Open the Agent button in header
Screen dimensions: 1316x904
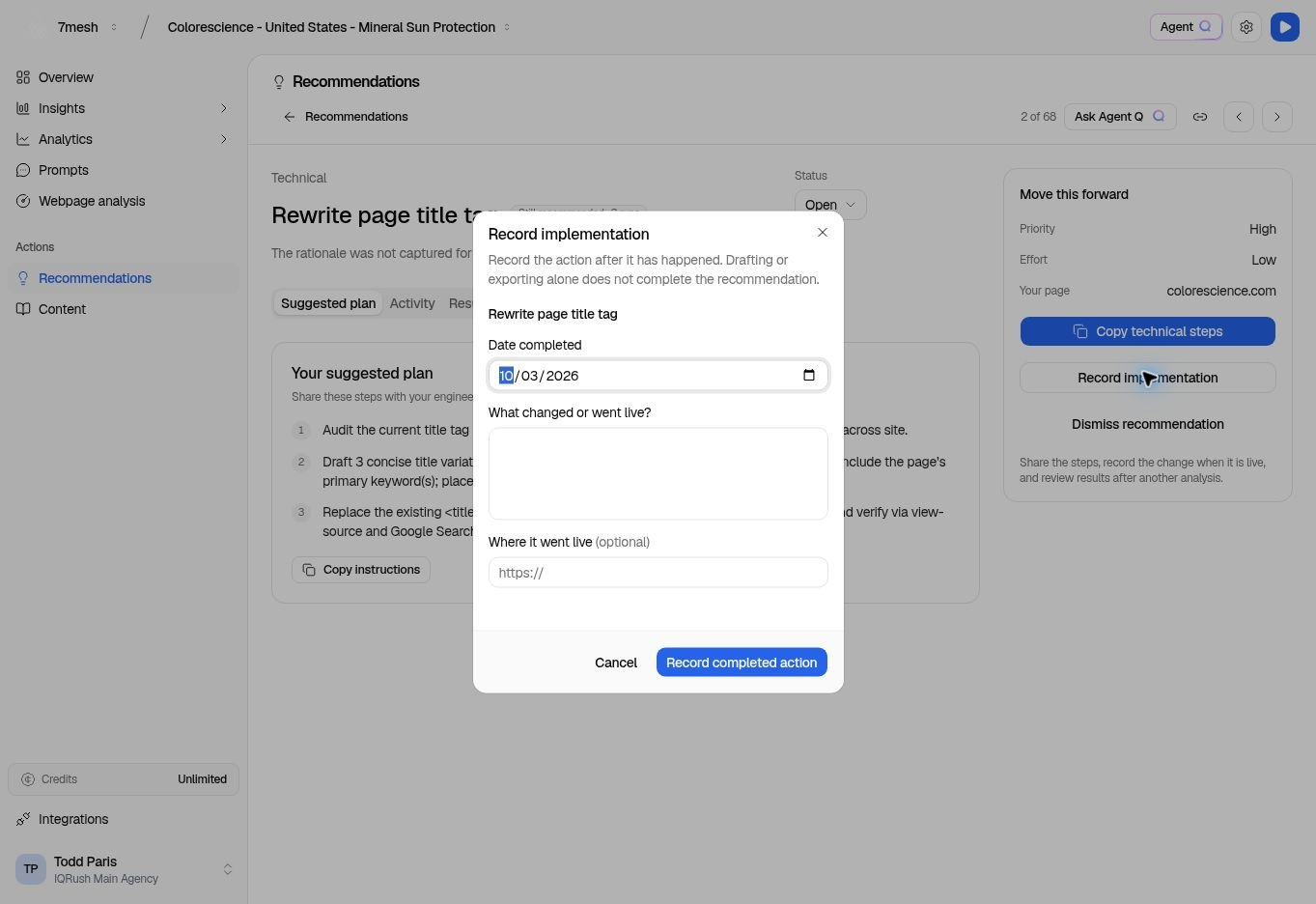point(1186,27)
